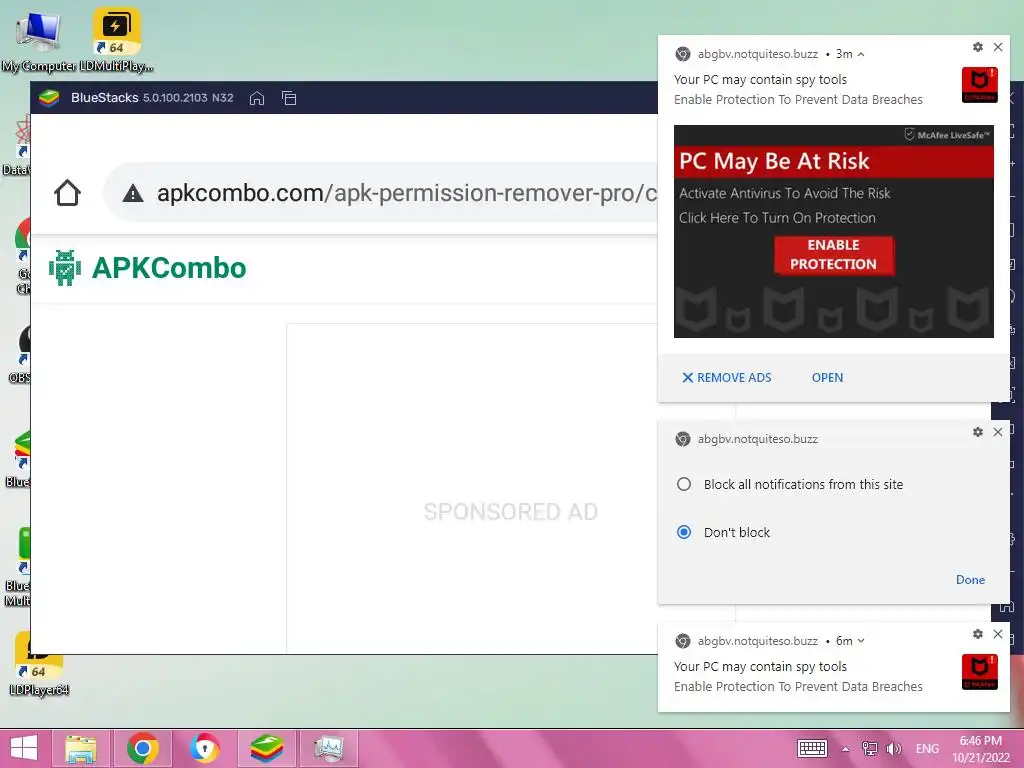Open the keyhole browser icon on taskbar
Screen dimensions: 1024x768
coord(205,748)
